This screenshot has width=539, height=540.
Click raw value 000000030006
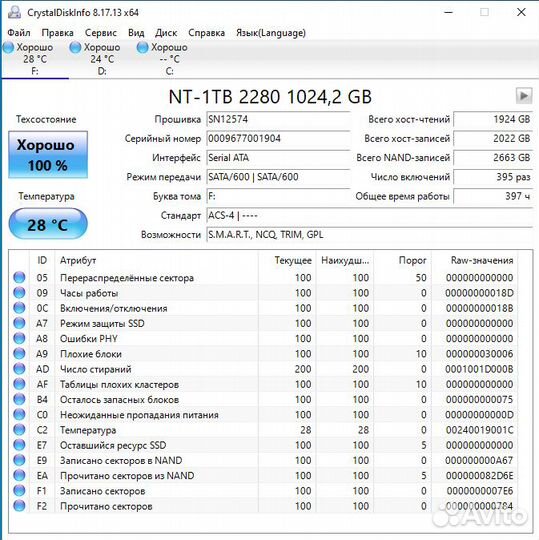point(479,354)
